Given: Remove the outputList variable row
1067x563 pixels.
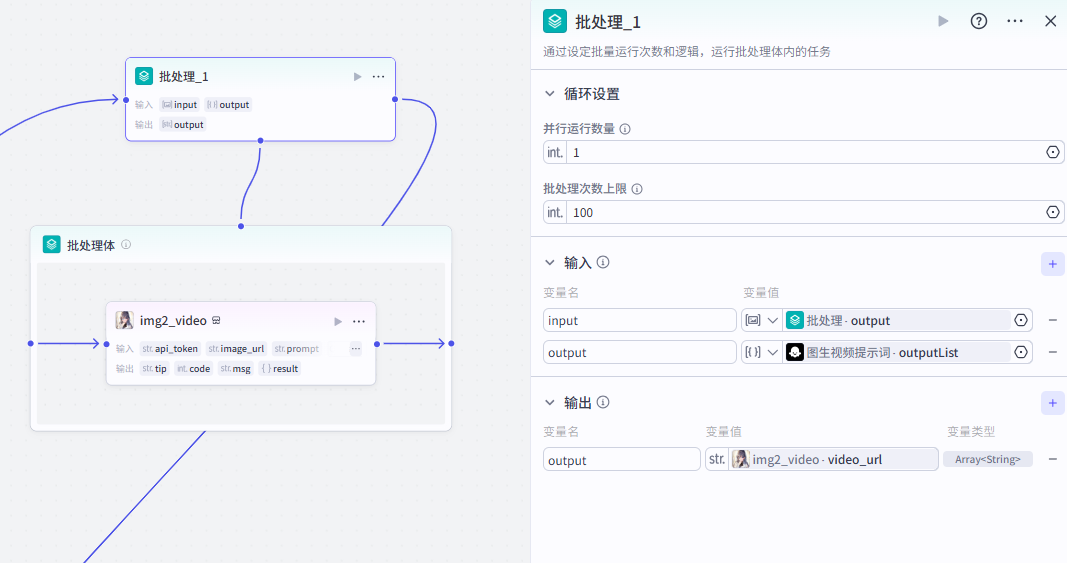Looking at the screenshot, I should pos(1053,352).
